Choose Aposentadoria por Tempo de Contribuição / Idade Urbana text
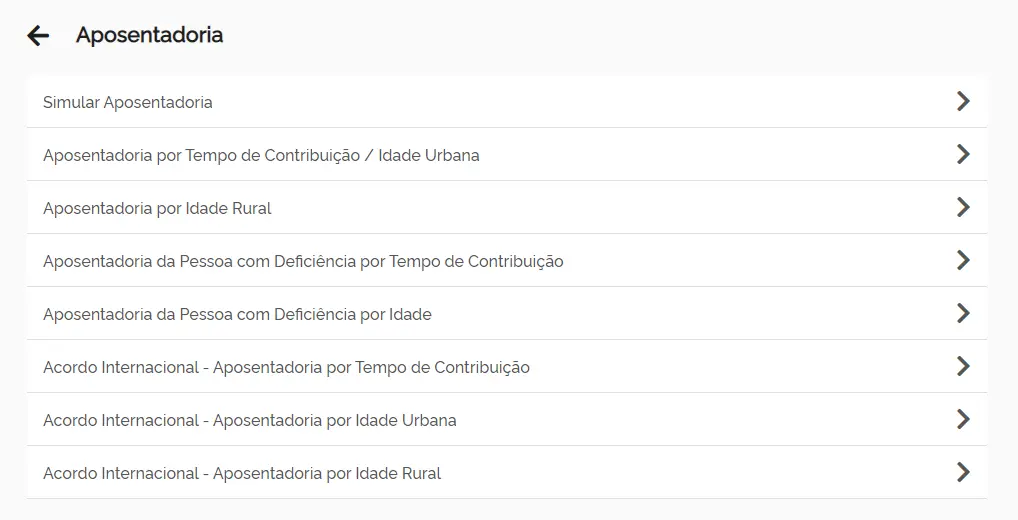 pos(261,155)
